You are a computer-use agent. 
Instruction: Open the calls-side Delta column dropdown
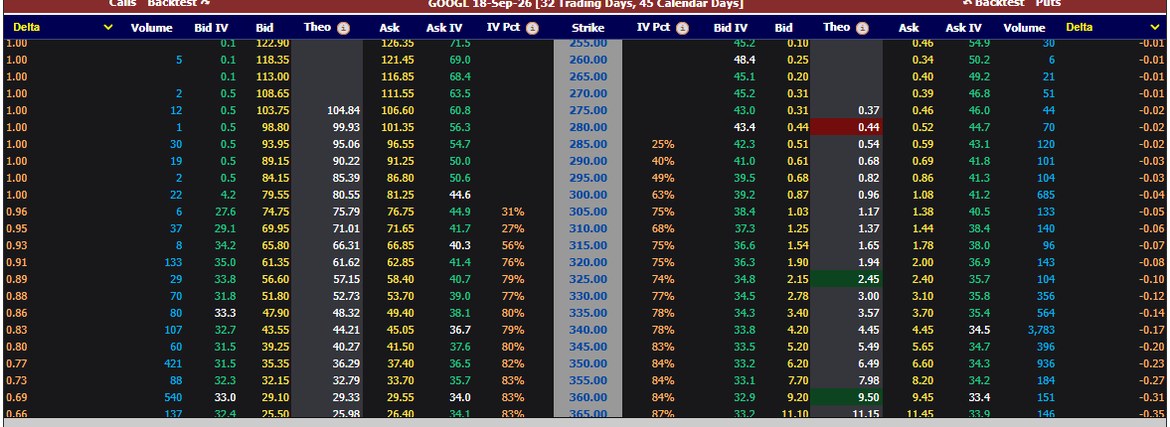108,28
